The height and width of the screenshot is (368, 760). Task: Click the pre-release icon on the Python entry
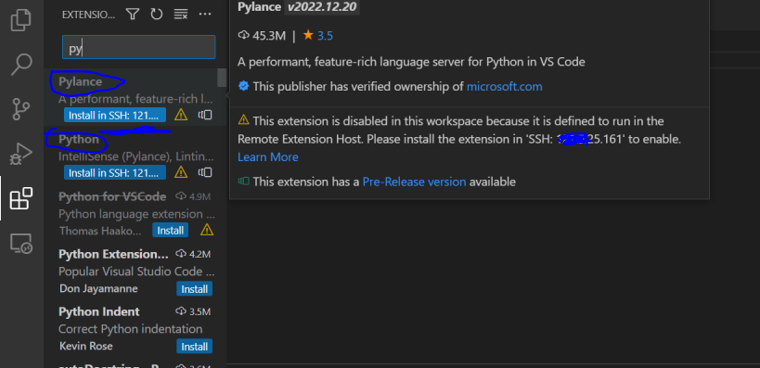206,172
